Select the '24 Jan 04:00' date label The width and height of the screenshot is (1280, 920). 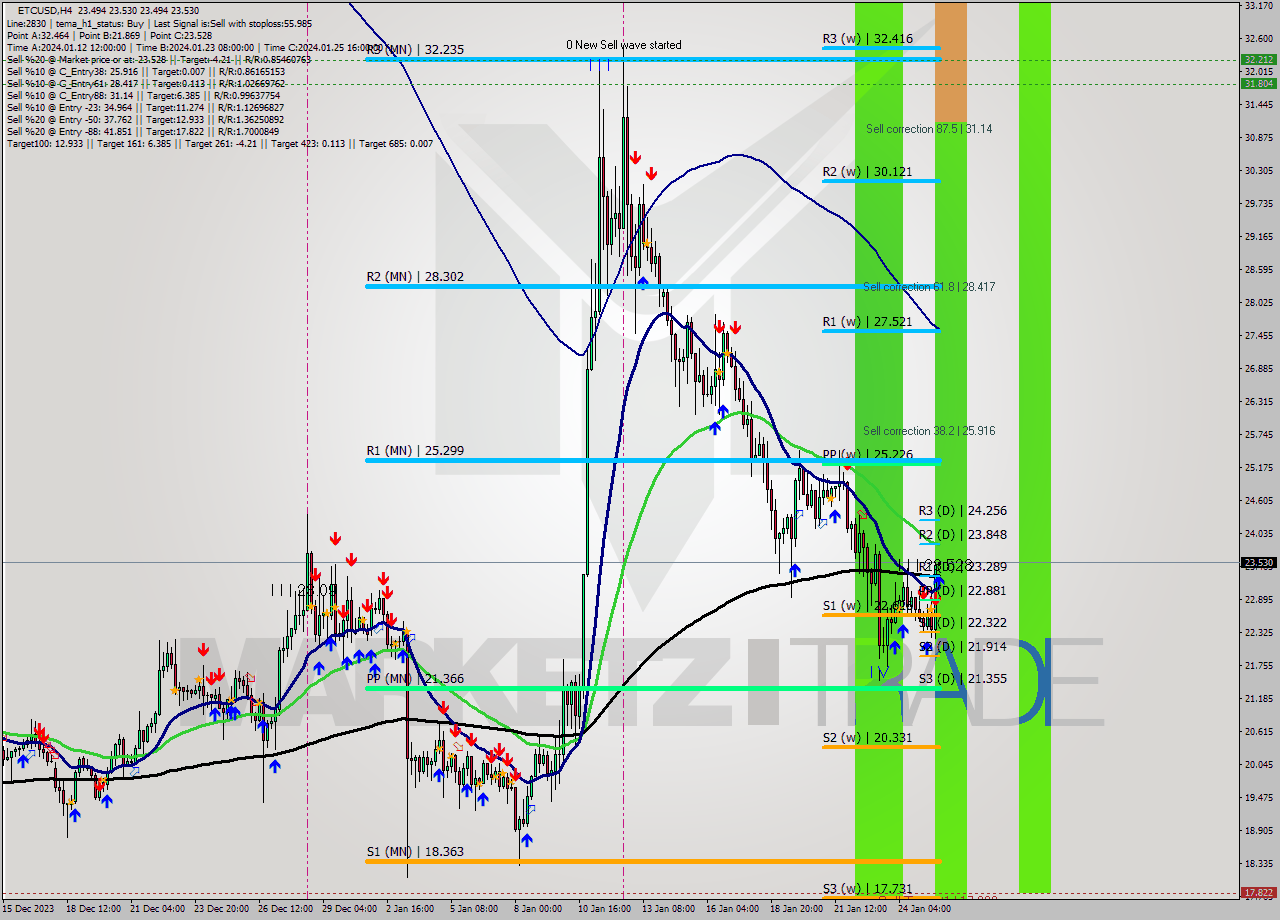point(924,909)
